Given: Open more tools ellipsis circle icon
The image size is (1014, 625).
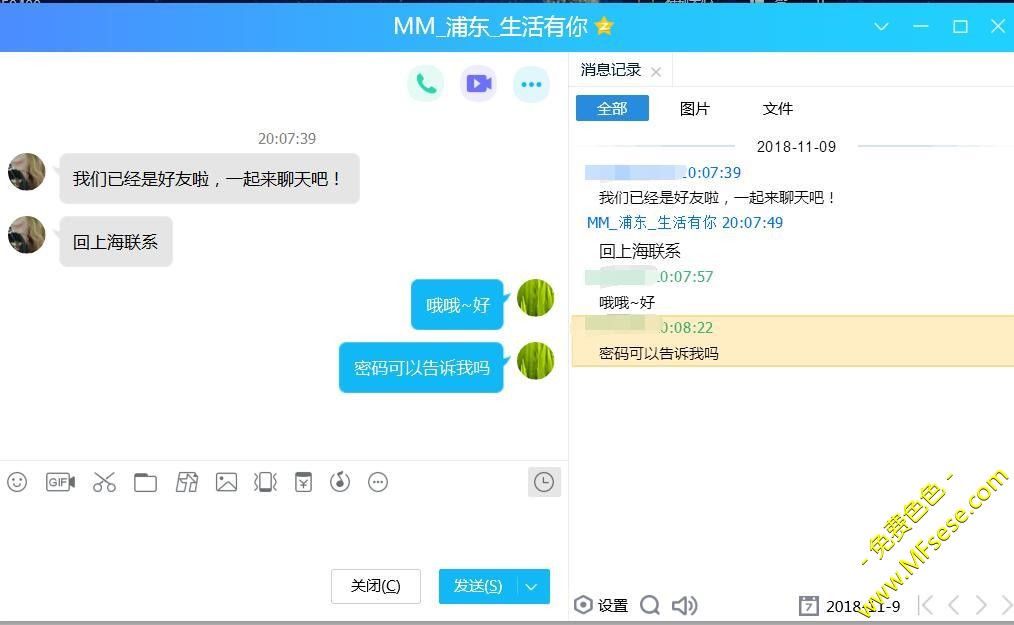Looking at the screenshot, I should pos(378,482).
